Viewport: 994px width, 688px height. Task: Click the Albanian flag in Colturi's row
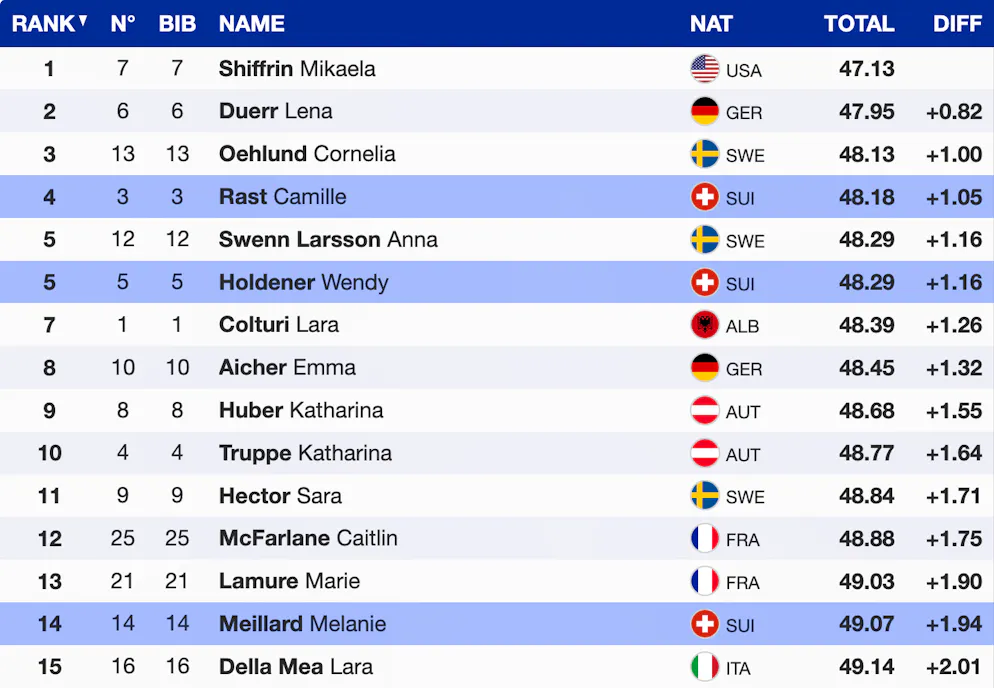point(705,325)
